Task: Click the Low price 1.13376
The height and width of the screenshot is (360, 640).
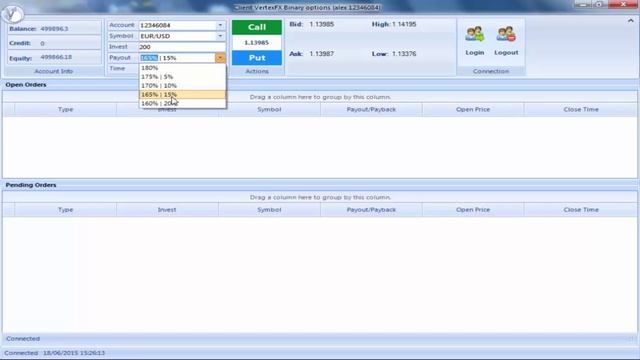Action: (x=404, y=54)
